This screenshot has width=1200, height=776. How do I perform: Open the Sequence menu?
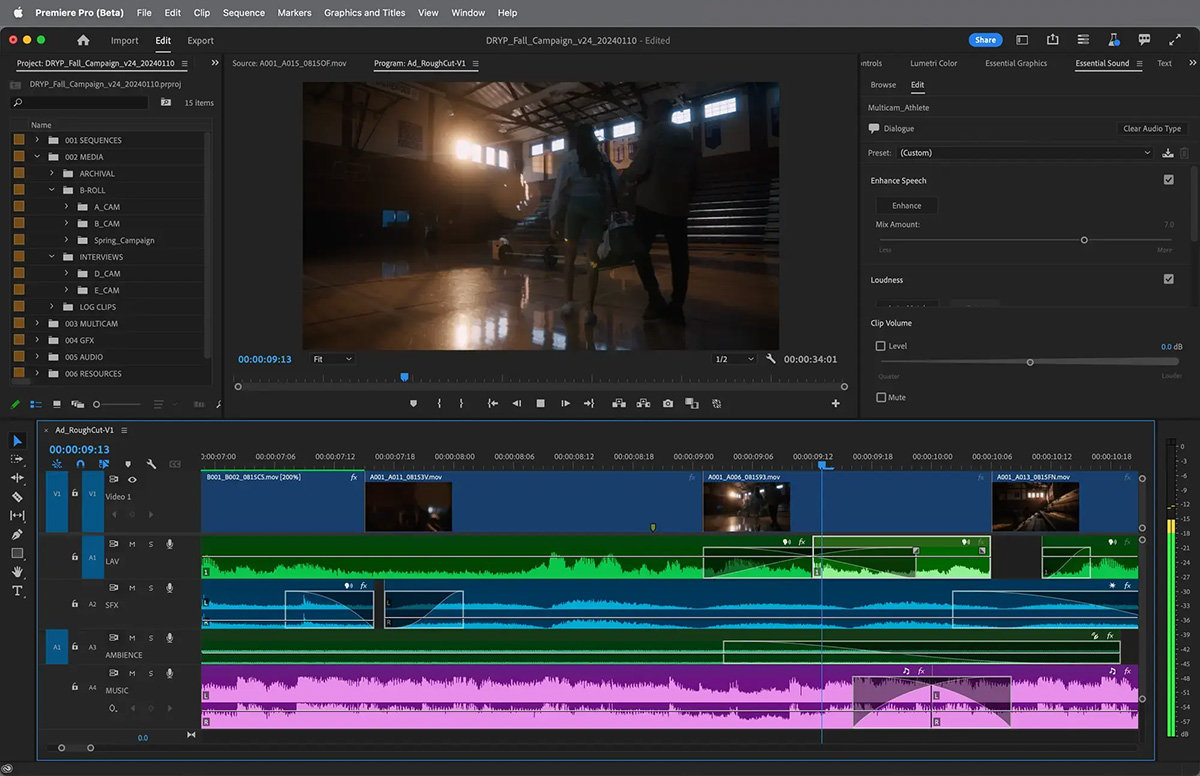coord(244,13)
